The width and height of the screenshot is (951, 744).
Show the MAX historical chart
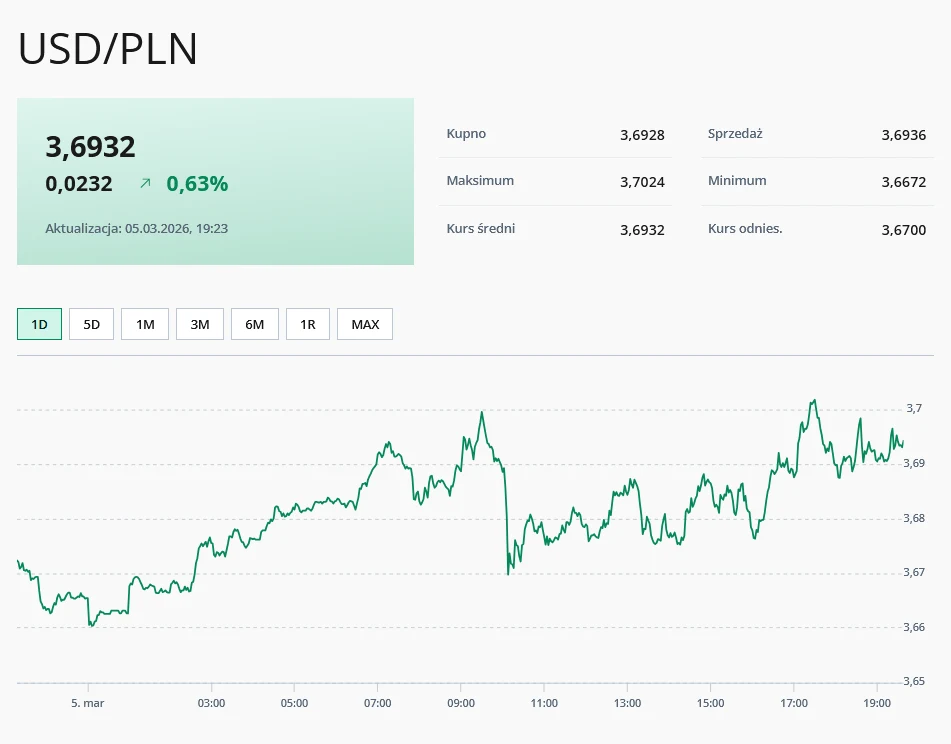(364, 323)
